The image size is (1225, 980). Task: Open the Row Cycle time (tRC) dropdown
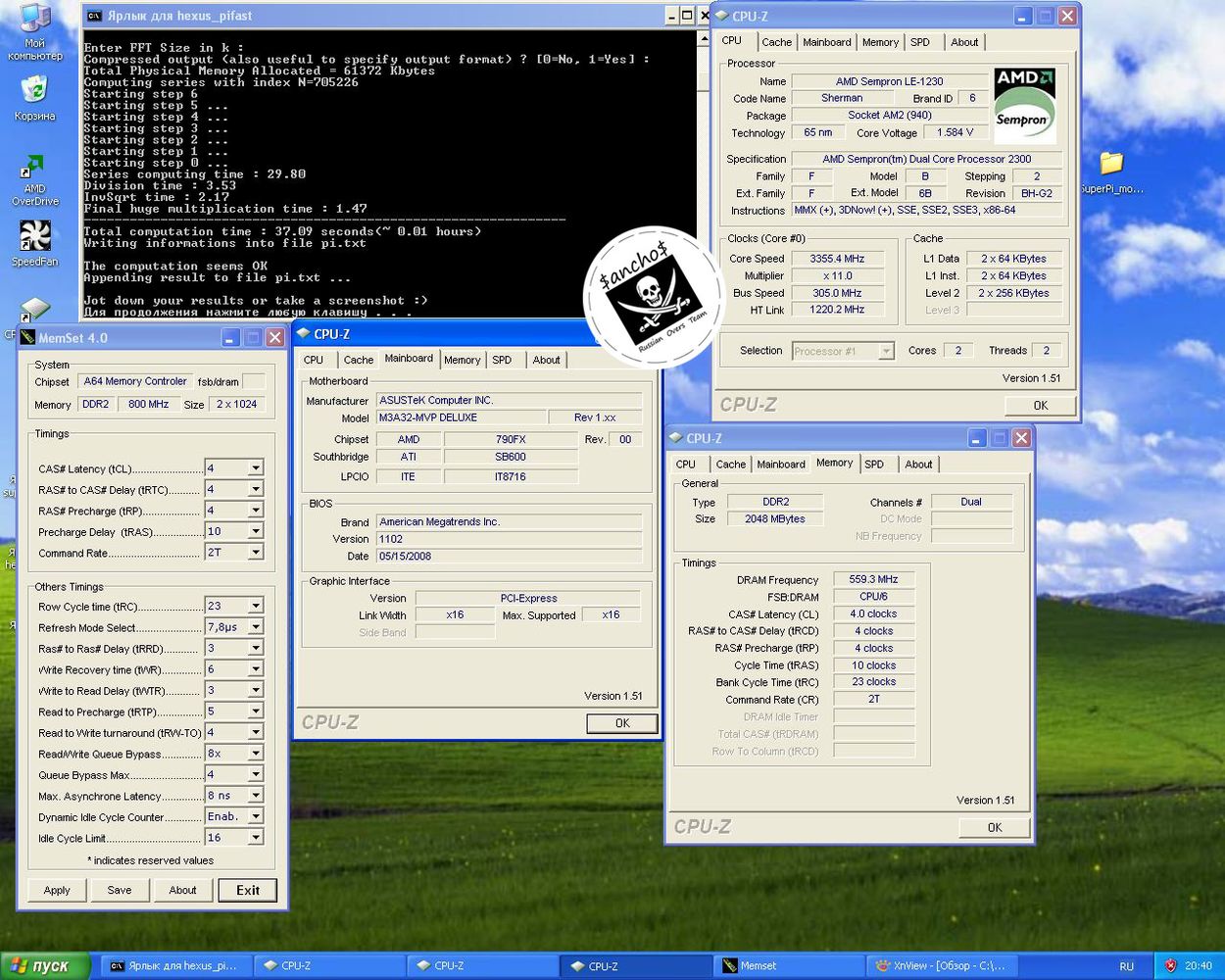click(x=255, y=606)
